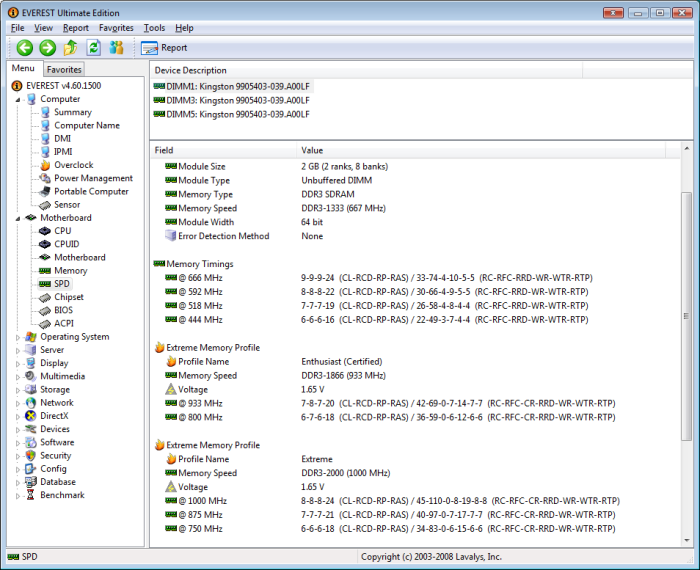Viewport: 700px width, 570px height.
Task: Click the Software category icon
Action: point(30,442)
